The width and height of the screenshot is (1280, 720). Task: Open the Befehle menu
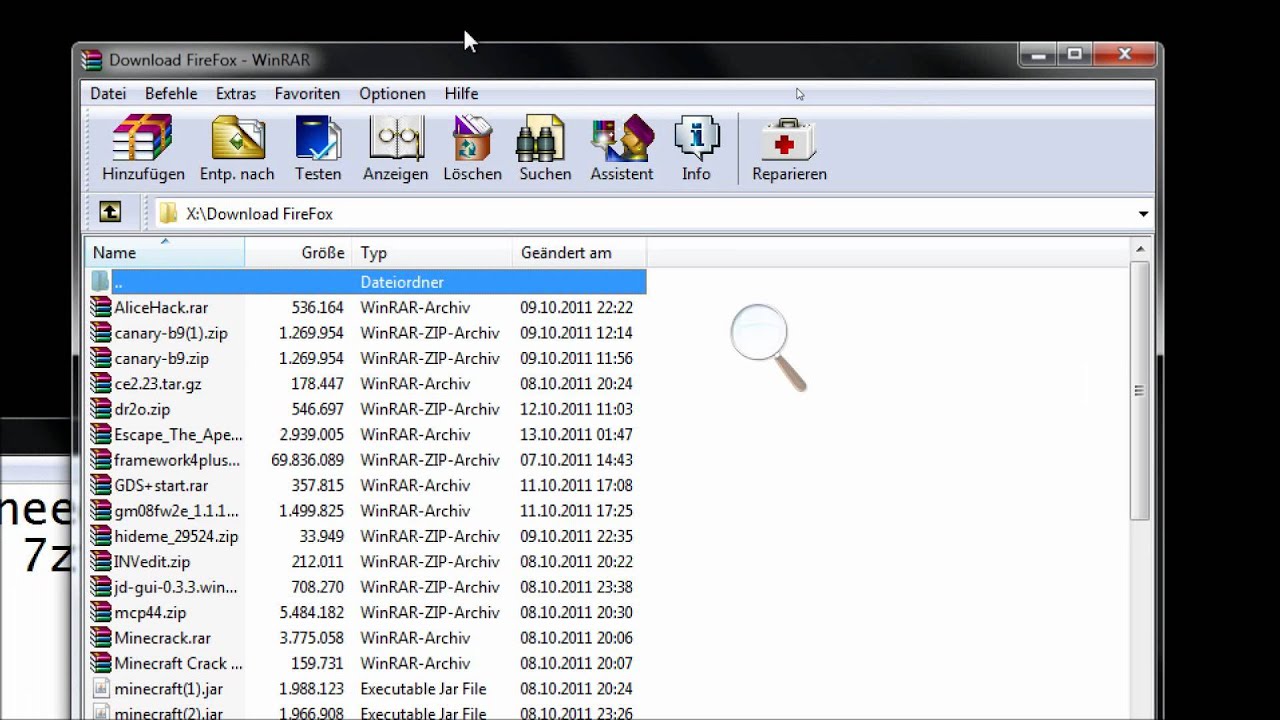click(171, 93)
